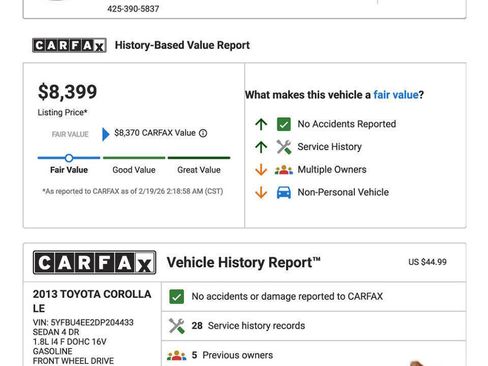Open the blue 'fair value' link
This screenshot has height=366, width=488.
pyautogui.click(x=396, y=95)
